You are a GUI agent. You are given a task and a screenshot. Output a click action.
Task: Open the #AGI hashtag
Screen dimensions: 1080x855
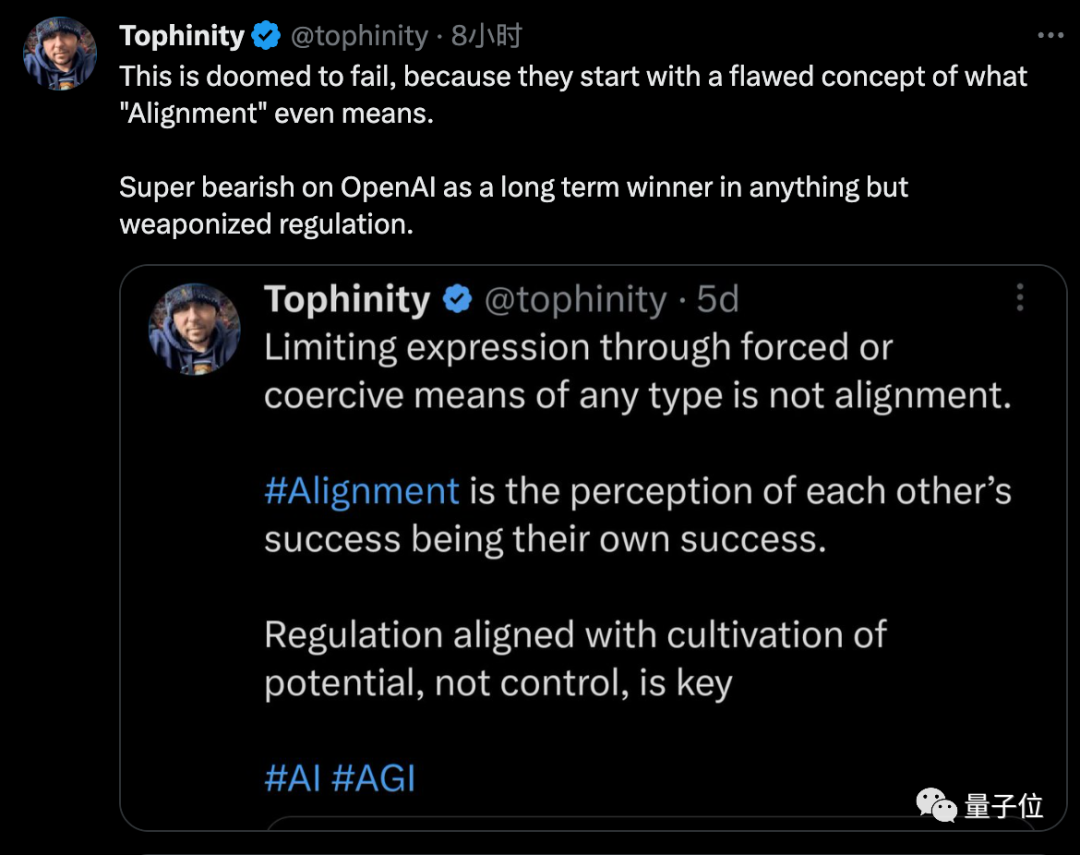(372, 779)
